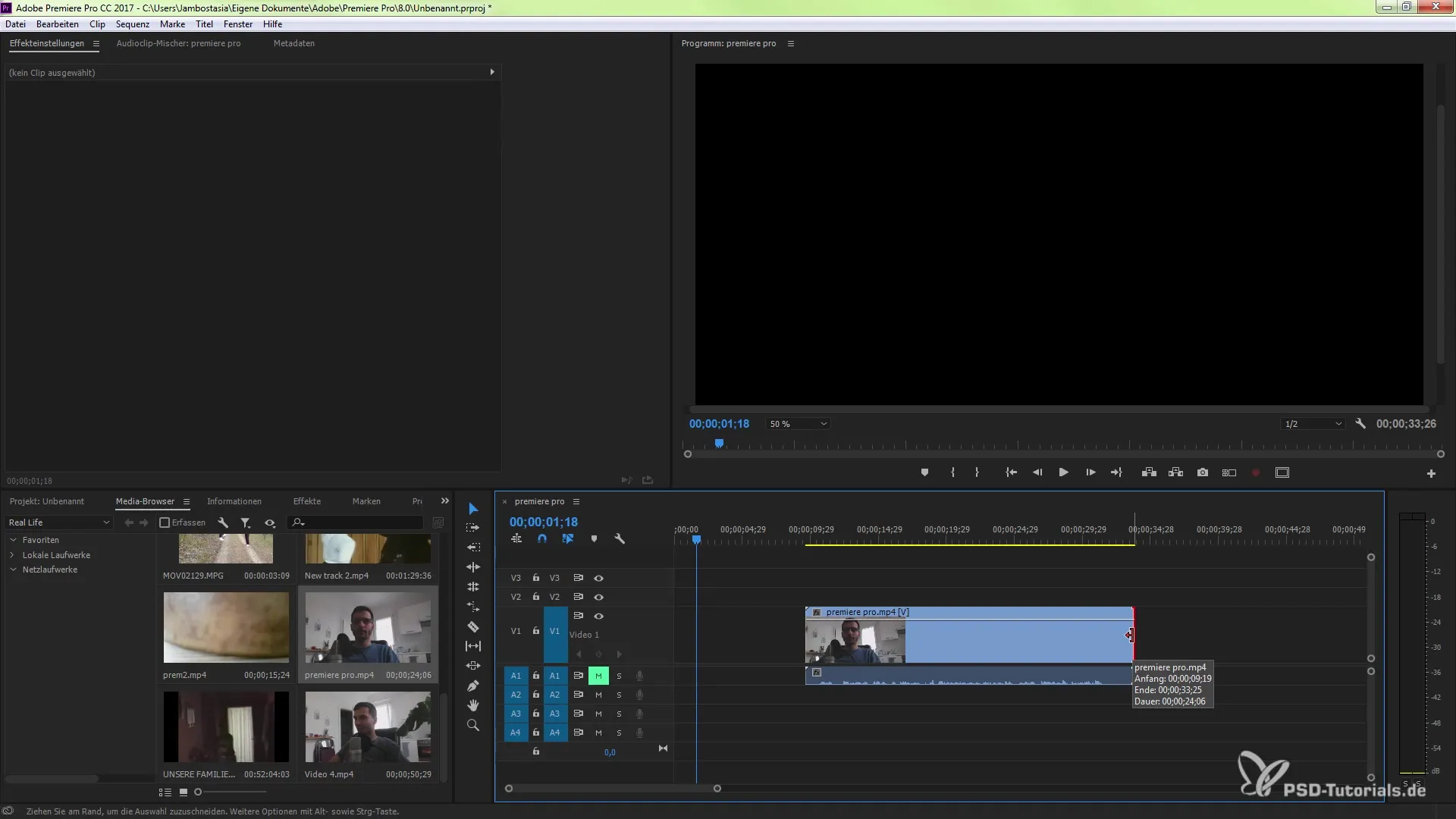Select the Pen tool

(473, 686)
